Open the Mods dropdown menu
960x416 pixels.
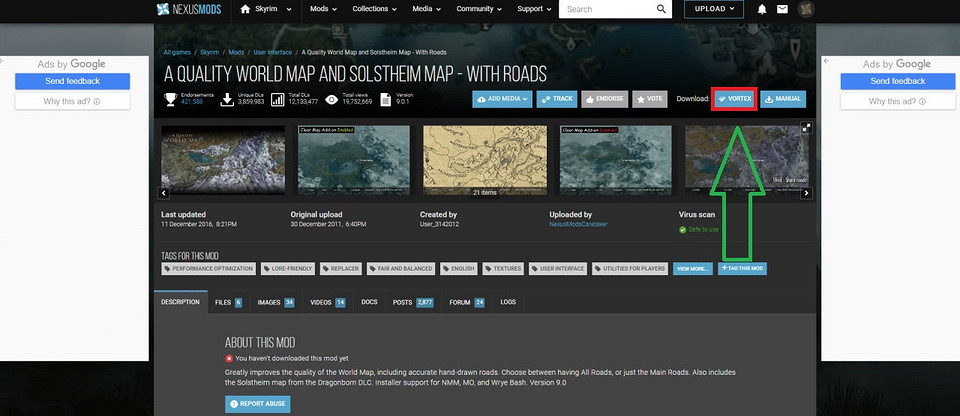323,9
